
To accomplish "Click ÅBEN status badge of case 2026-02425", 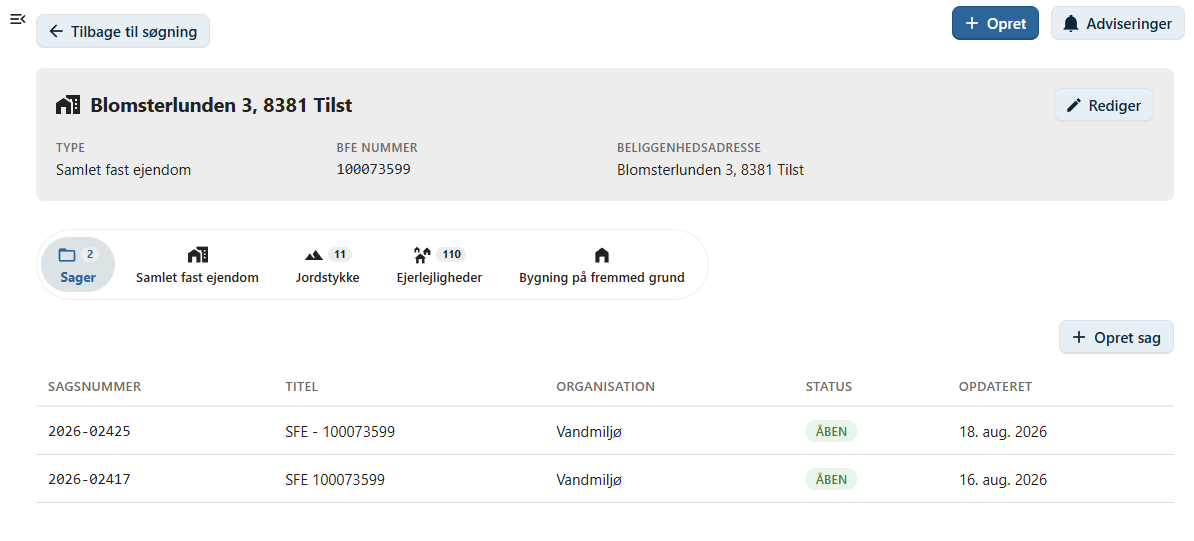I will click(831, 431).
